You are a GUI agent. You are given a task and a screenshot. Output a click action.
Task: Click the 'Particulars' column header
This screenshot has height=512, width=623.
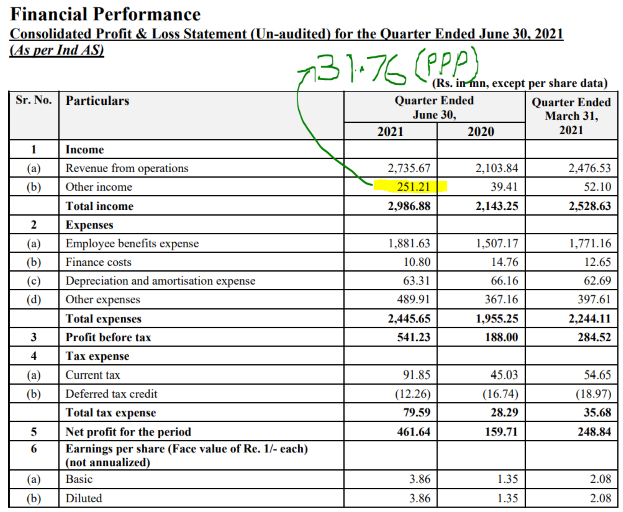tap(97, 101)
